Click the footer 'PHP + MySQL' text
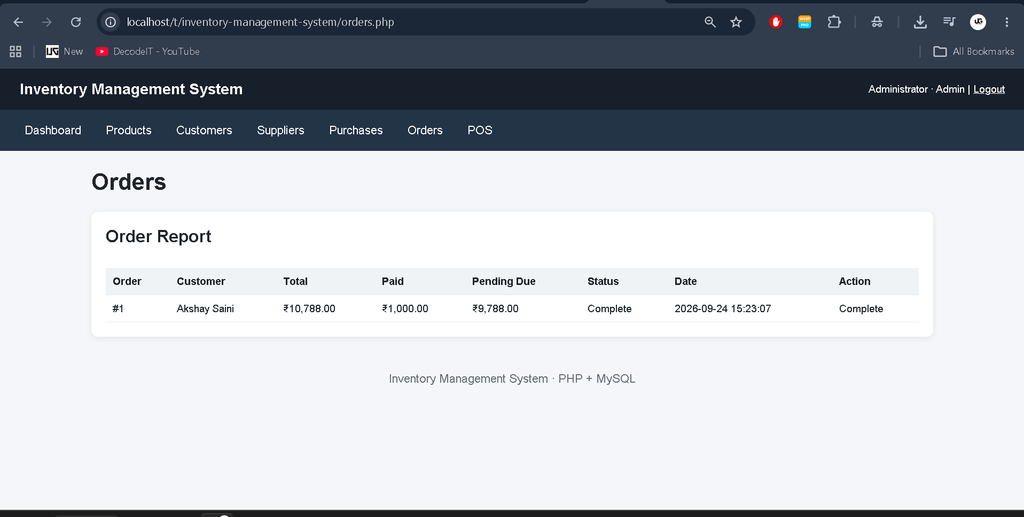 [596, 379]
